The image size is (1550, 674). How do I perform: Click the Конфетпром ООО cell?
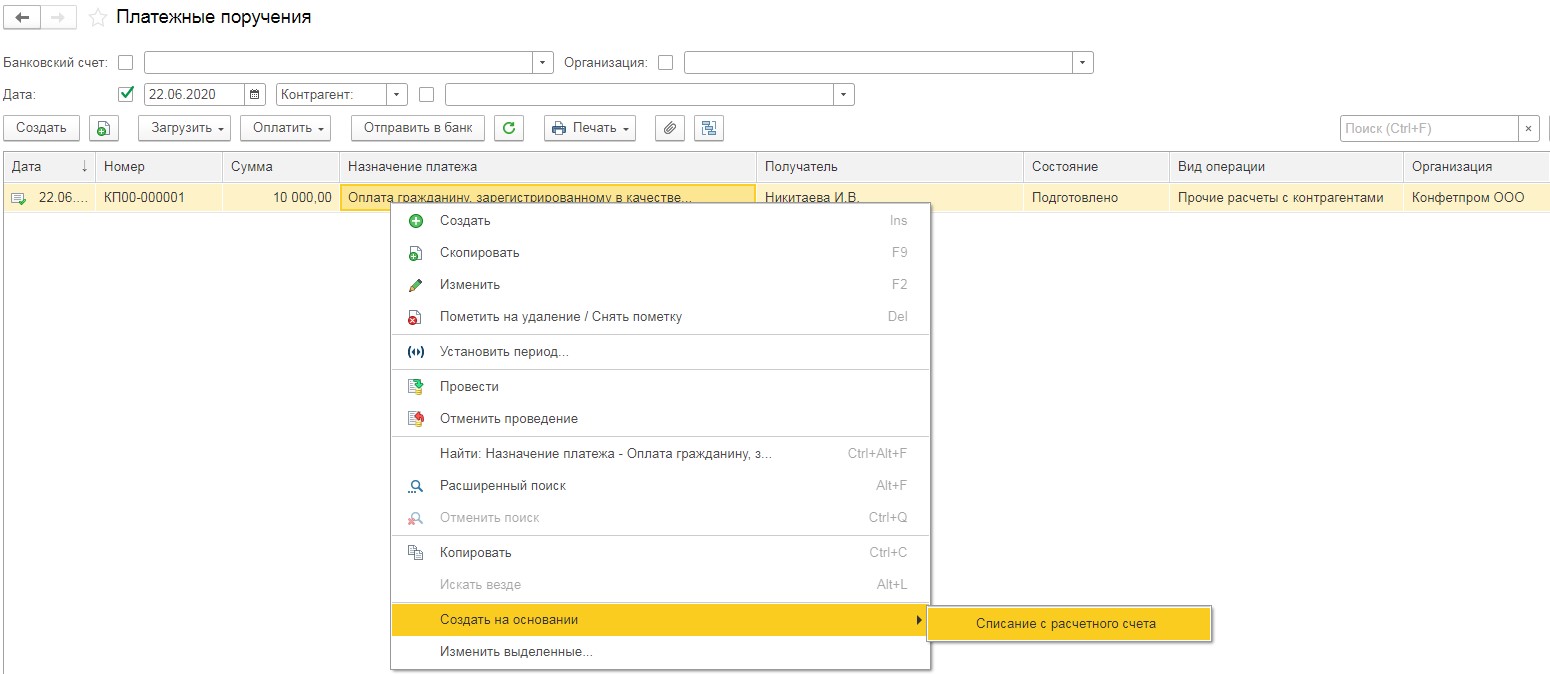(1476, 198)
